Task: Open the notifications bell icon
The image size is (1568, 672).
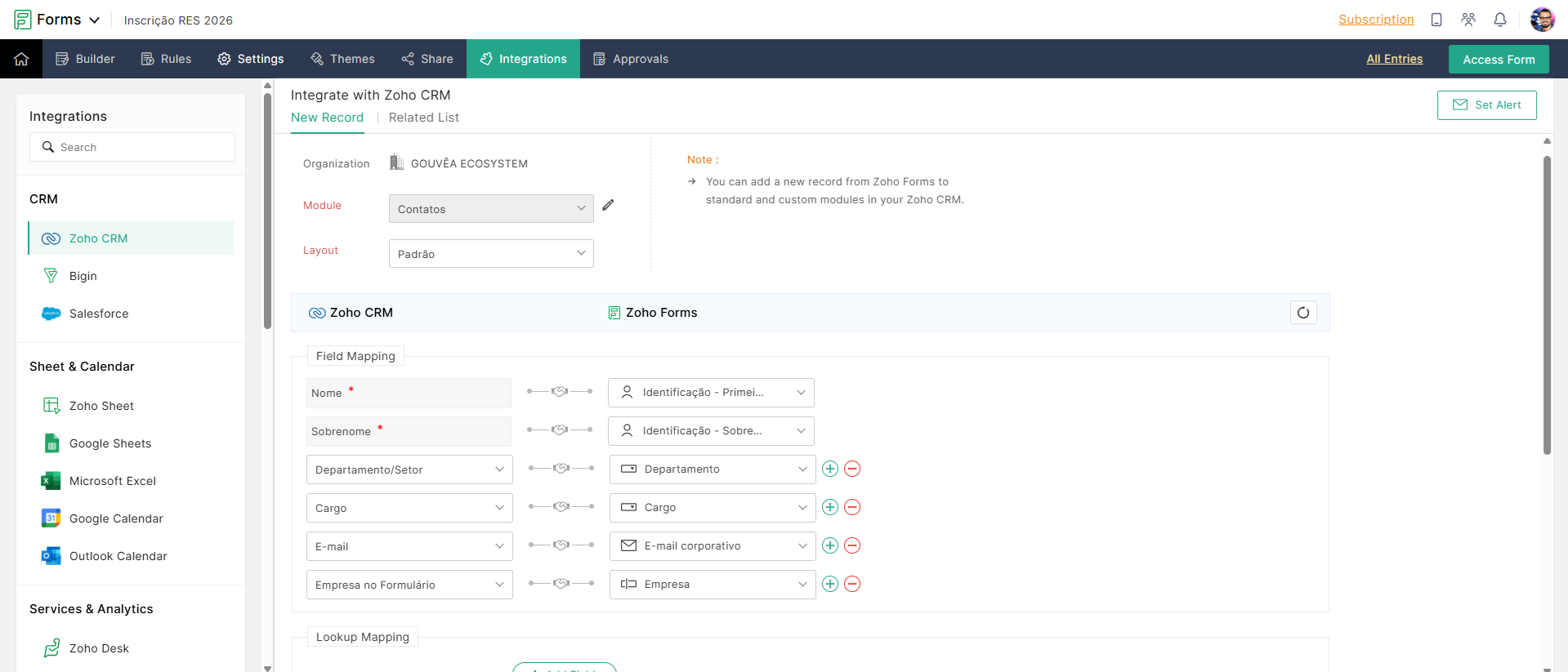Action: click(x=1500, y=20)
